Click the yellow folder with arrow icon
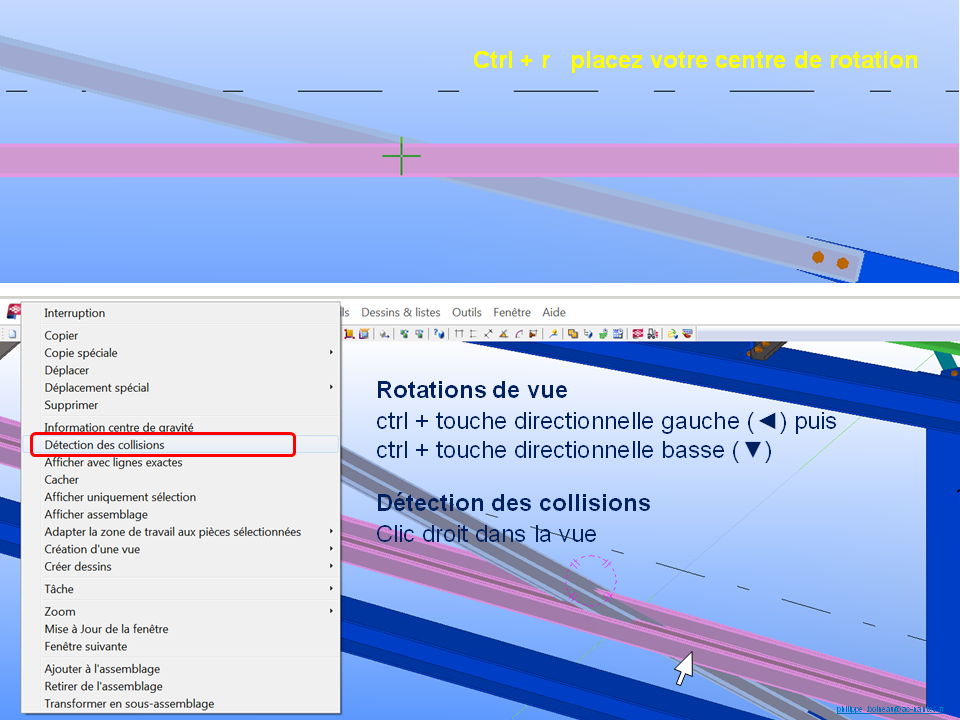The height and width of the screenshot is (720, 960). (x=672, y=334)
